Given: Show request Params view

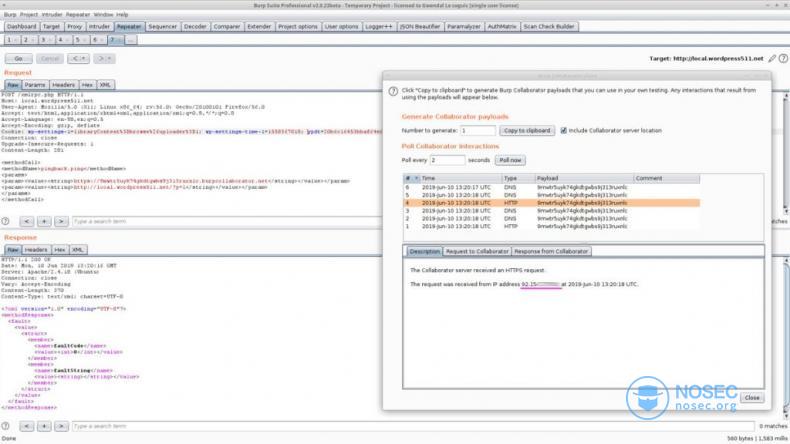Looking at the screenshot, I should click(x=35, y=85).
